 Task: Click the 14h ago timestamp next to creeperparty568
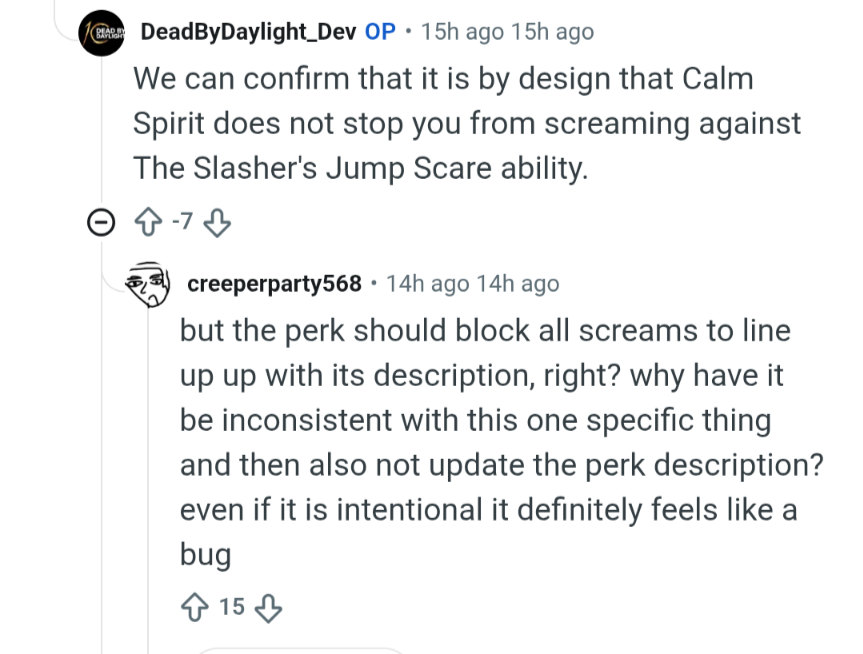tap(428, 284)
